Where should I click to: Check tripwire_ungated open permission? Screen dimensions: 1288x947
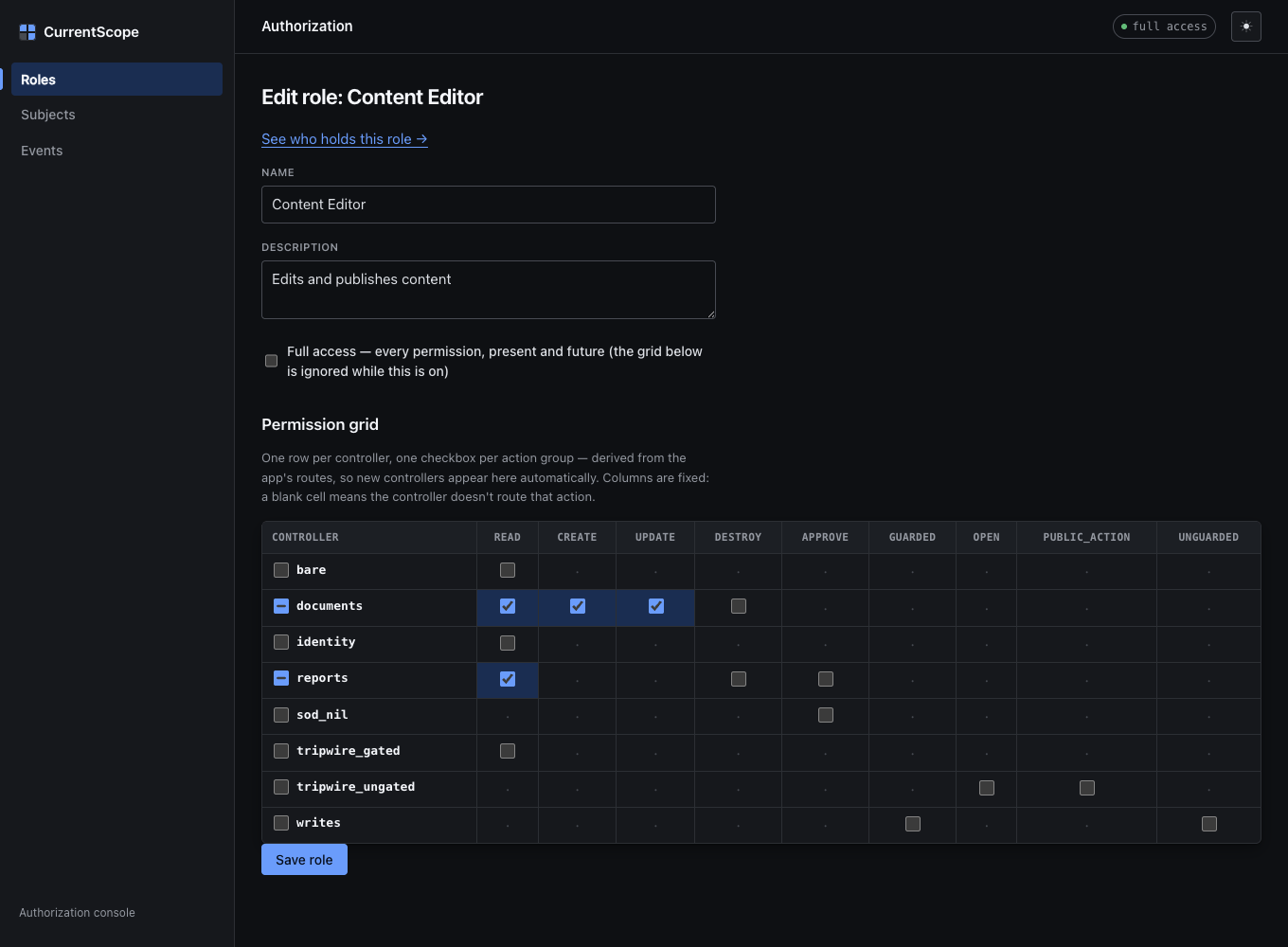click(x=987, y=788)
